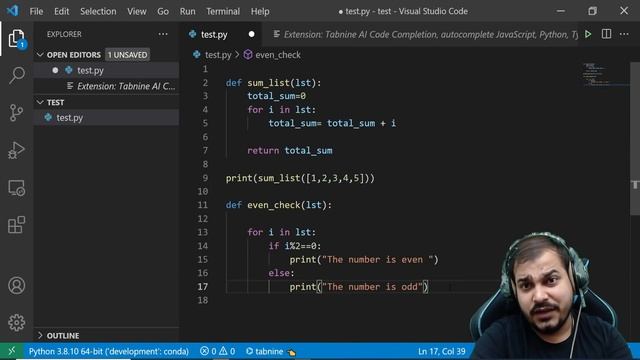The height and width of the screenshot is (360, 640).
Task: Open Remote Explorer view
Action: (x=16, y=188)
